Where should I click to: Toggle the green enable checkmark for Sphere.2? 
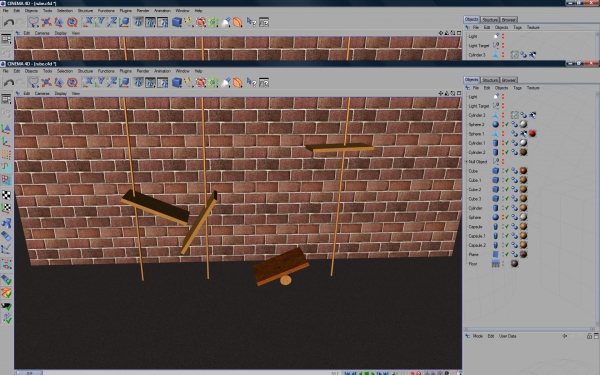[x=507, y=124]
